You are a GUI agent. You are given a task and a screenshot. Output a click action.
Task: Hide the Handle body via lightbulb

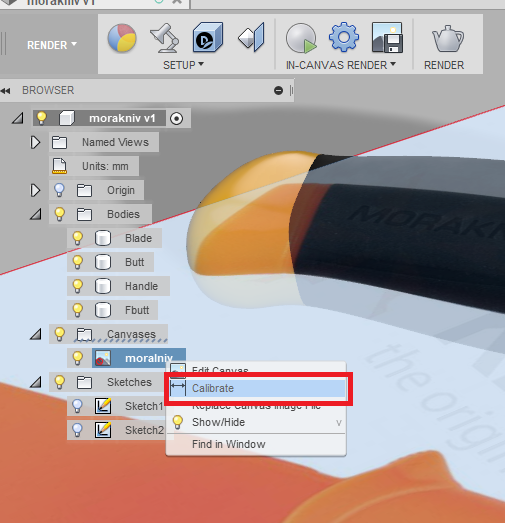[x=77, y=286]
